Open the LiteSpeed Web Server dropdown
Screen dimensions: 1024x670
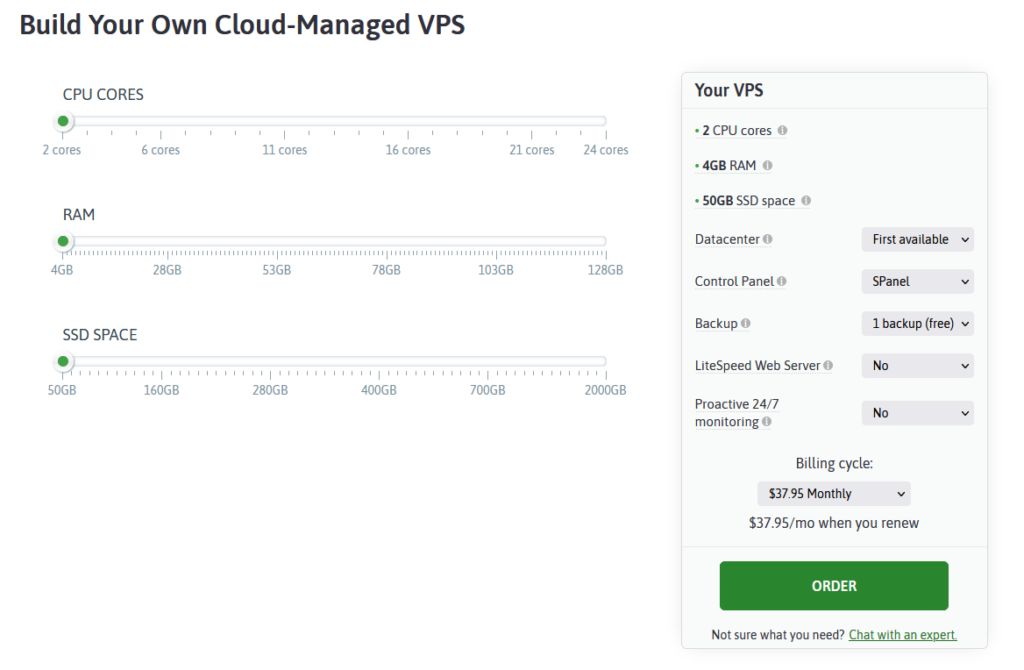[x=917, y=365]
